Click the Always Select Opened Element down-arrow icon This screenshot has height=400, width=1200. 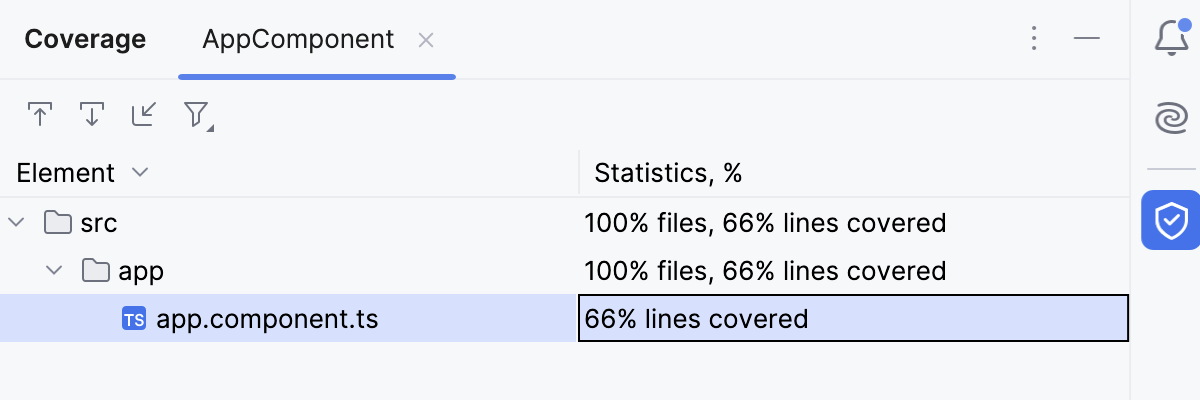(x=92, y=114)
